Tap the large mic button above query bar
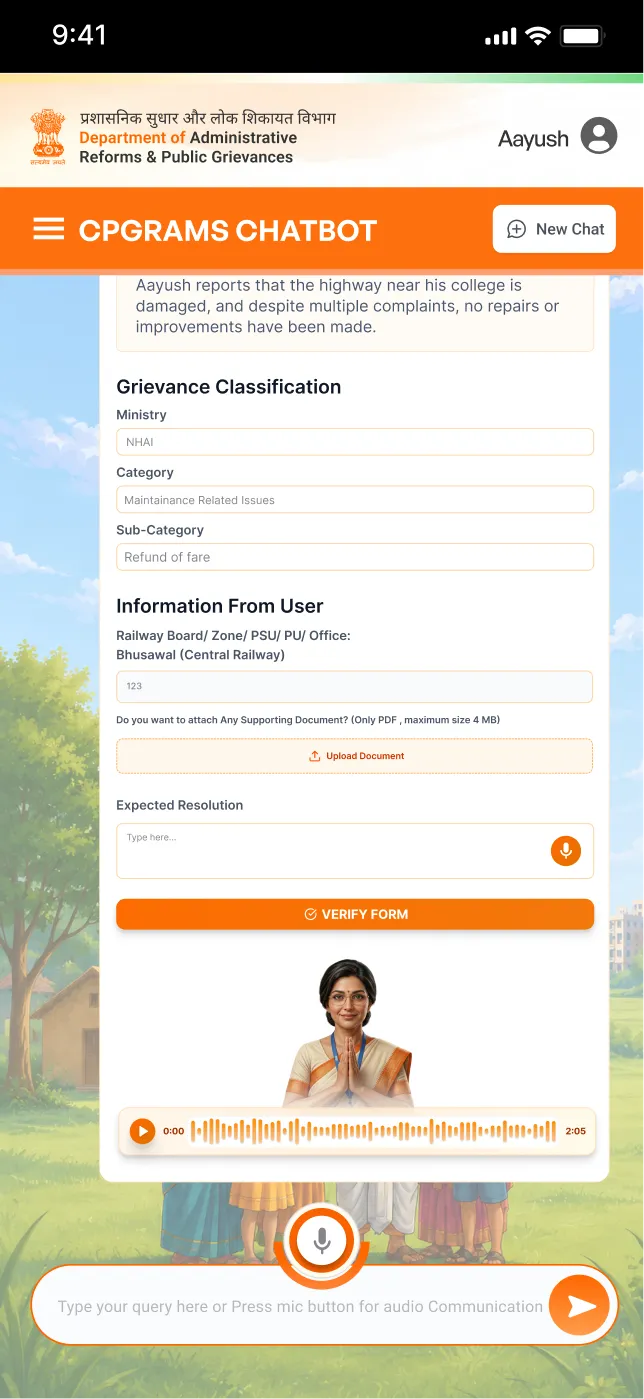The width and height of the screenshot is (644, 1399). 322,1241
